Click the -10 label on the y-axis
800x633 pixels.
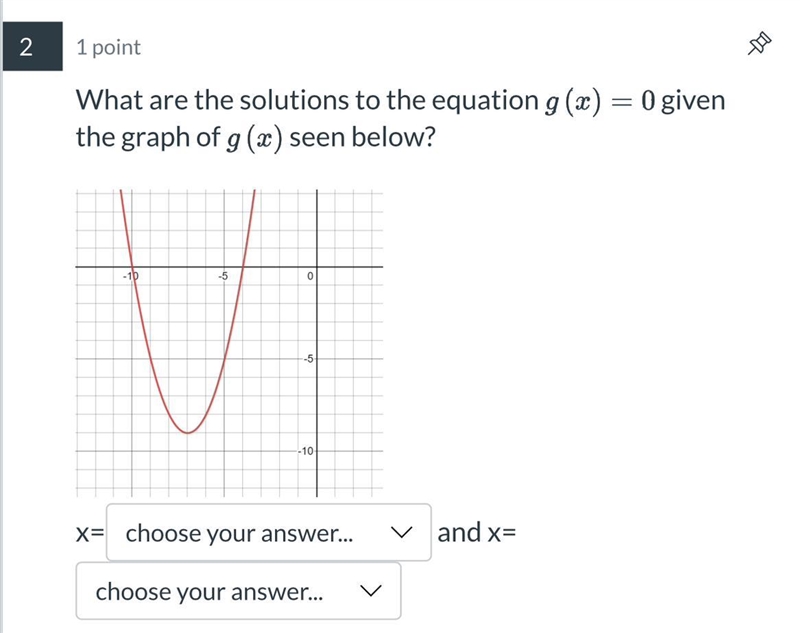coord(306,451)
